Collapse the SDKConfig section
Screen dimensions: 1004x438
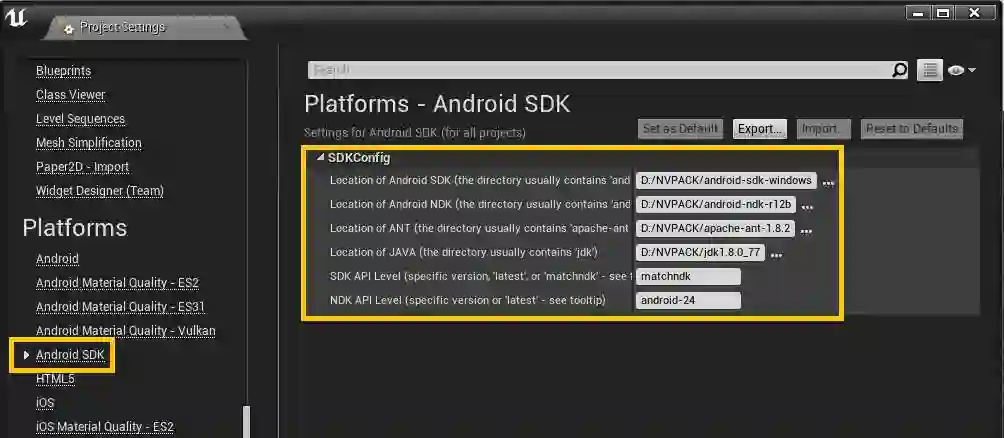[x=321, y=158]
